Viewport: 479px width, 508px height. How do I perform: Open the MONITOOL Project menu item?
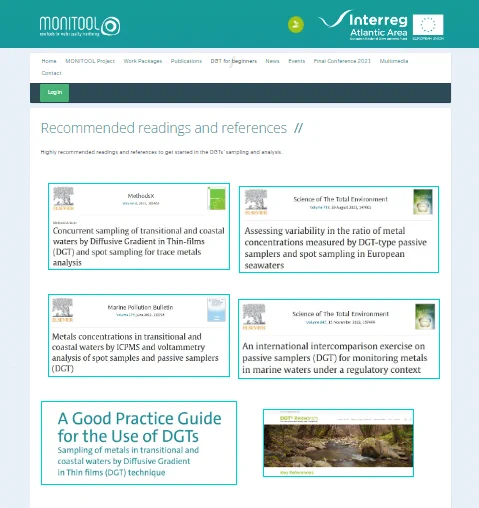tap(90, 61)
